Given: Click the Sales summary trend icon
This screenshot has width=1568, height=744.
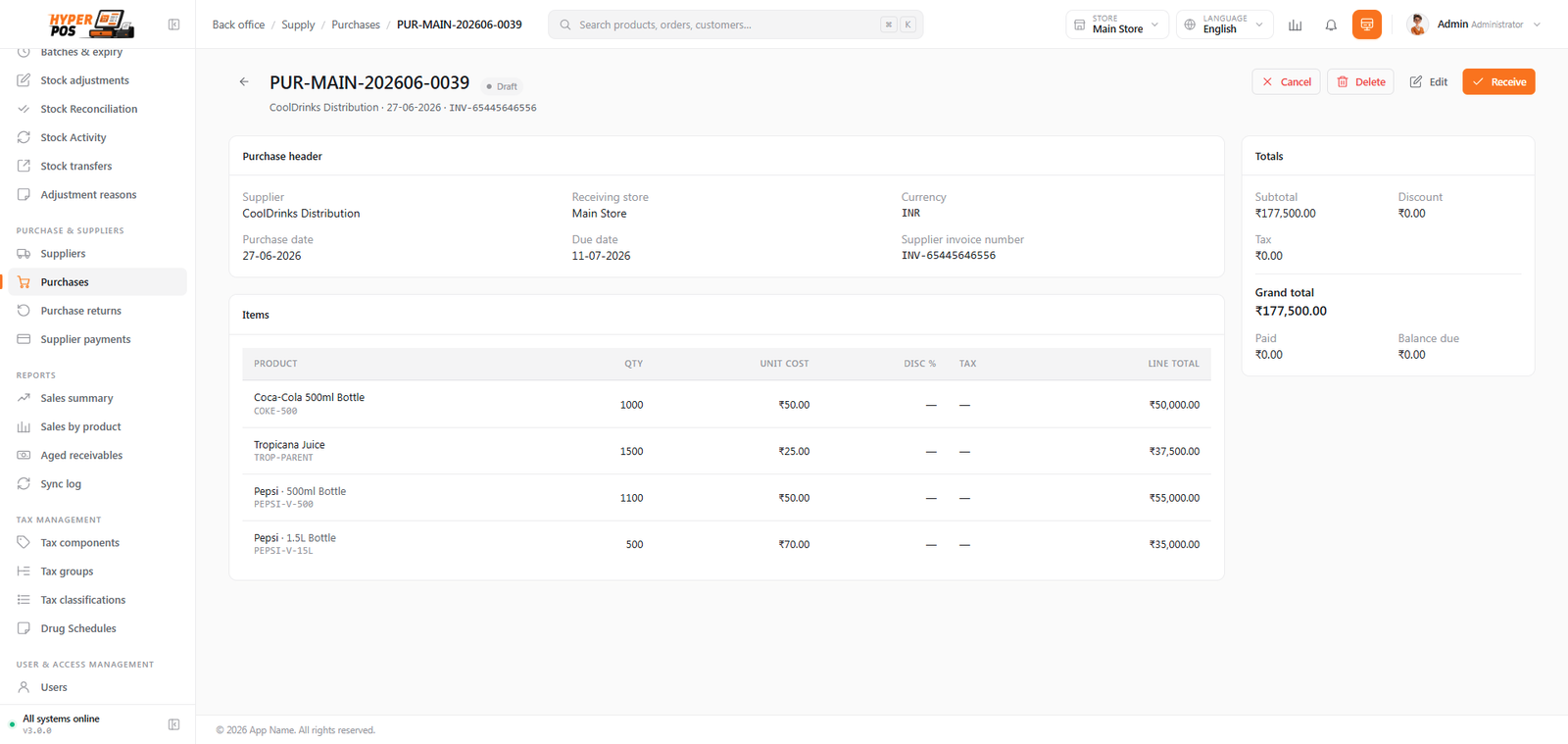Looking at the screenshot, I should click(x=24, y=398).
